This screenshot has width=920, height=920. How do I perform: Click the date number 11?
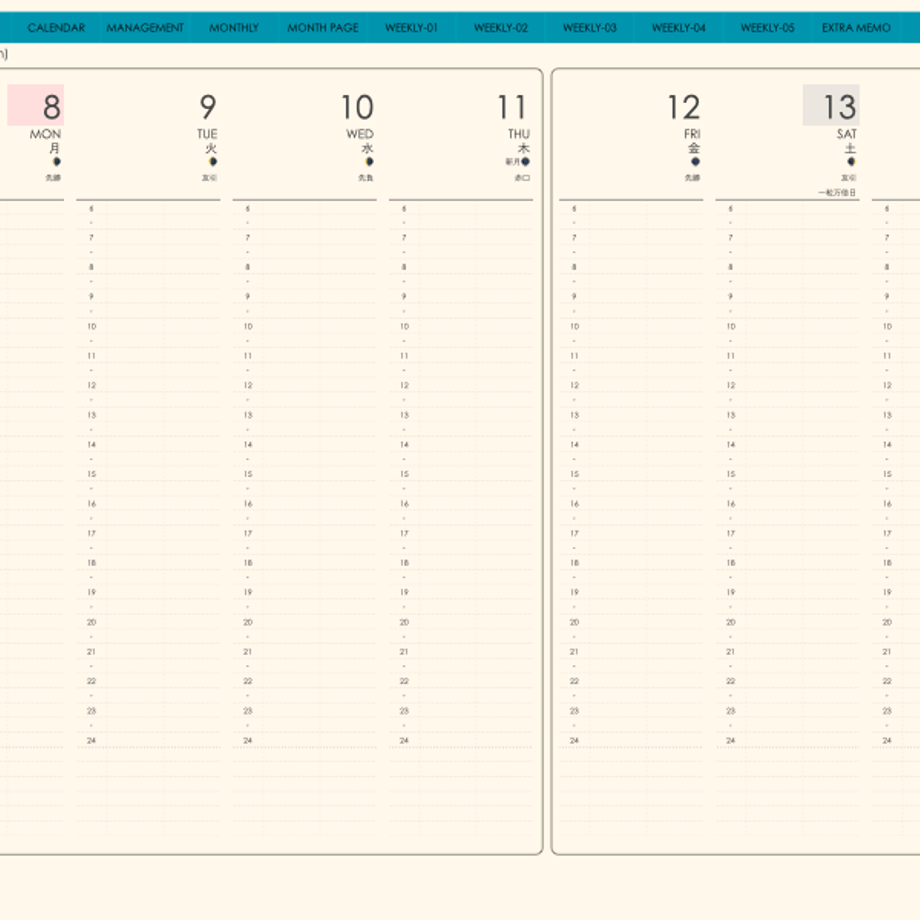pyautogui.click(x=512, y=107)
